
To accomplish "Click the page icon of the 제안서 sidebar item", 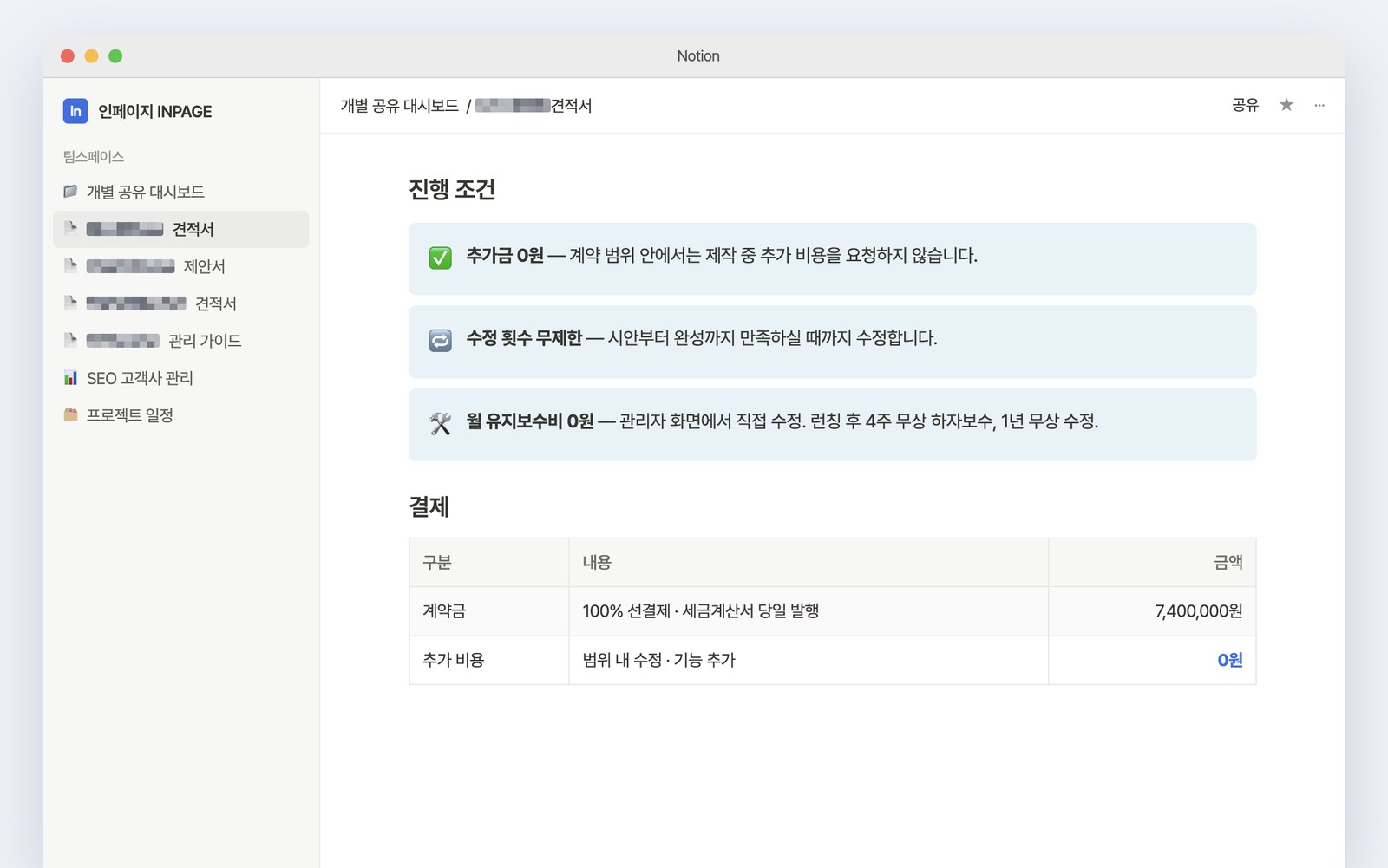I will click(x=71, y=265).
